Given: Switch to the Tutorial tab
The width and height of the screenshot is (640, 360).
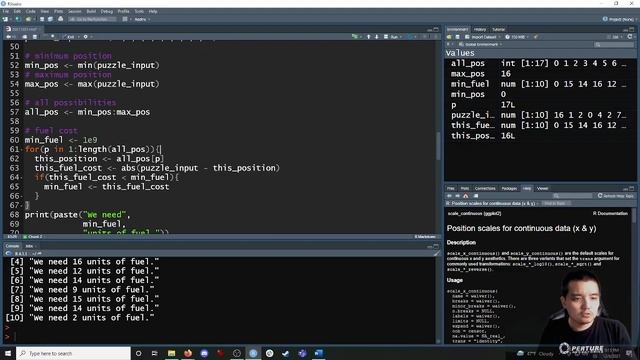Looking at the screenshot, I should [x=498, y=29].
